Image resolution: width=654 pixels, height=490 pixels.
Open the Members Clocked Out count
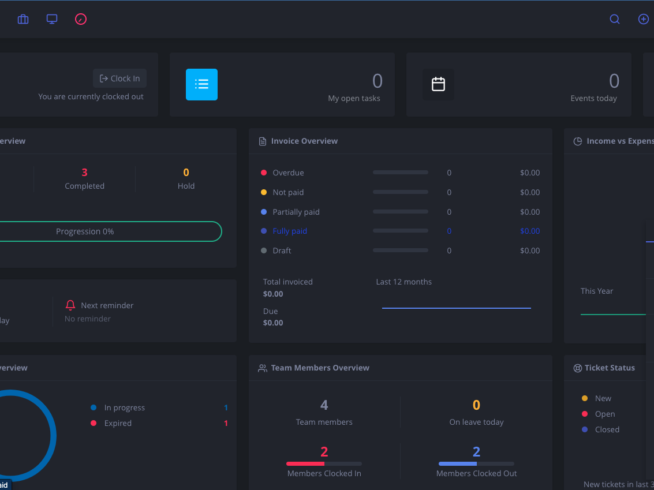[x=476, y=452]
